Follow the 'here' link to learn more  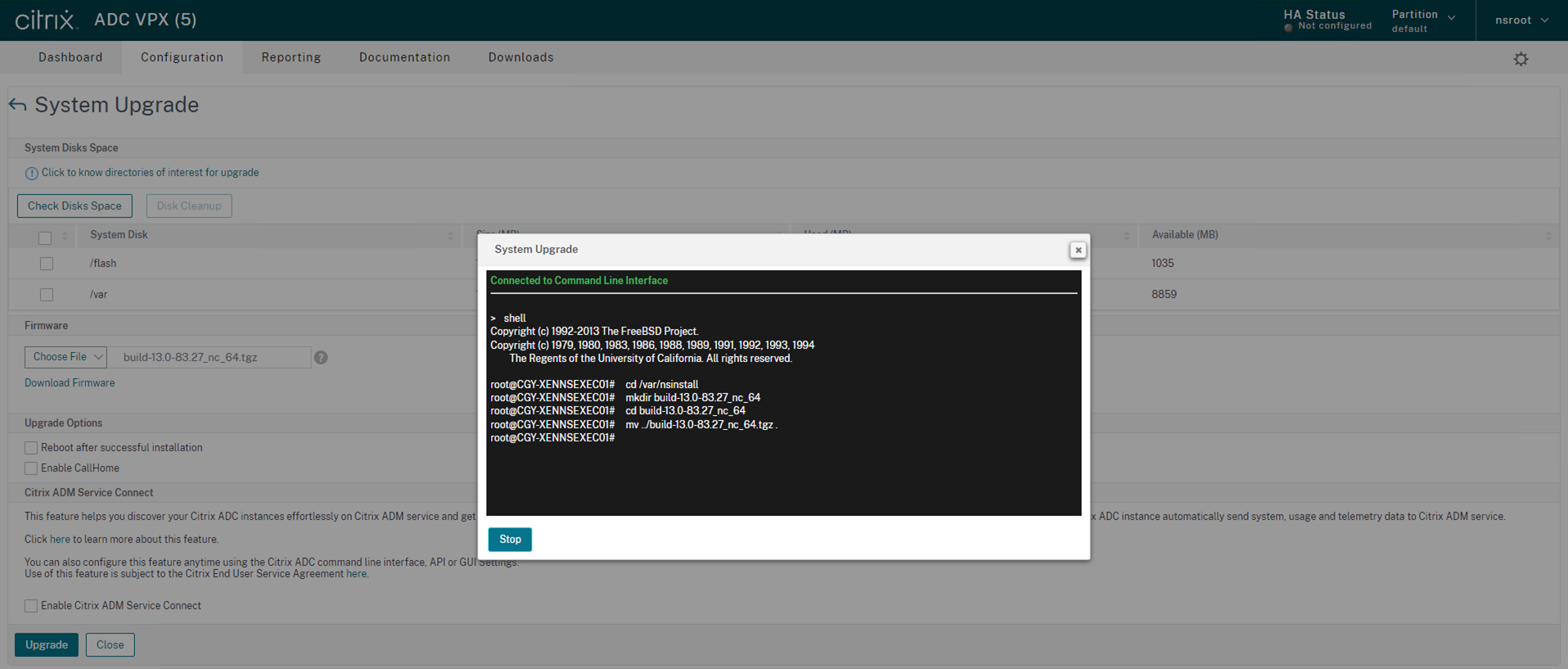point(60,540)
